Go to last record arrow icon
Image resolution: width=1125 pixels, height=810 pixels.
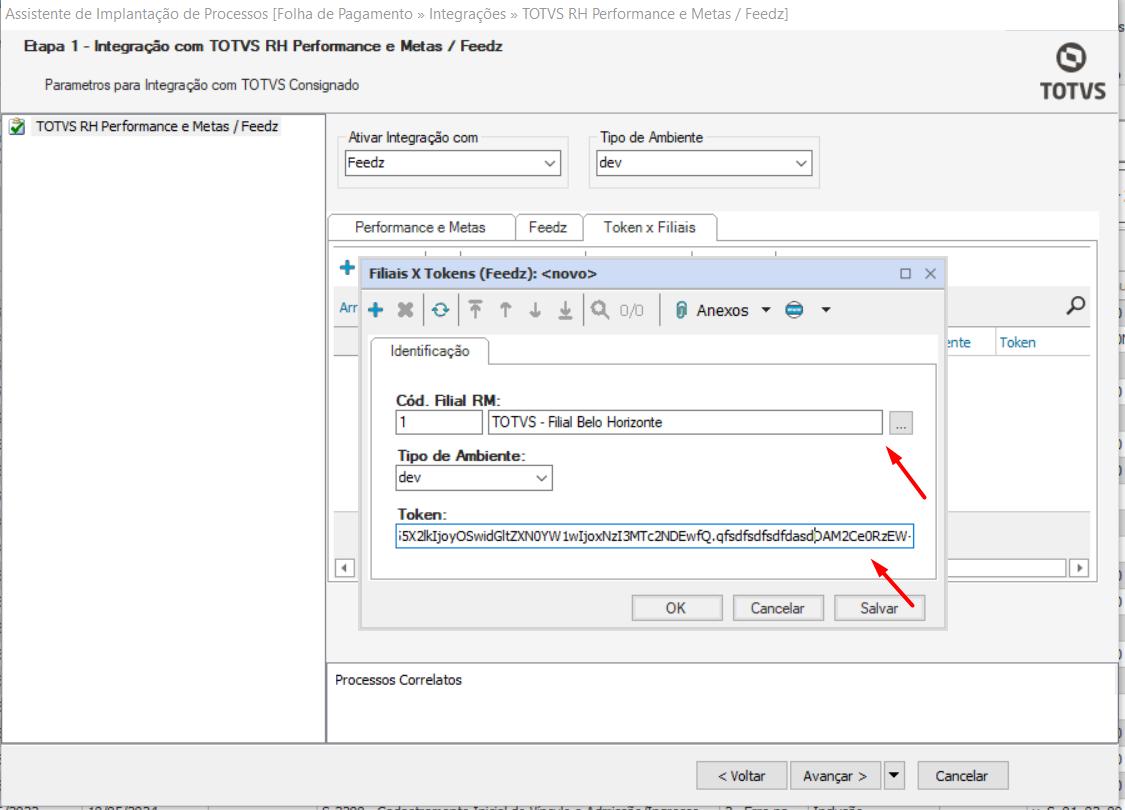click(x=565, y=310)
